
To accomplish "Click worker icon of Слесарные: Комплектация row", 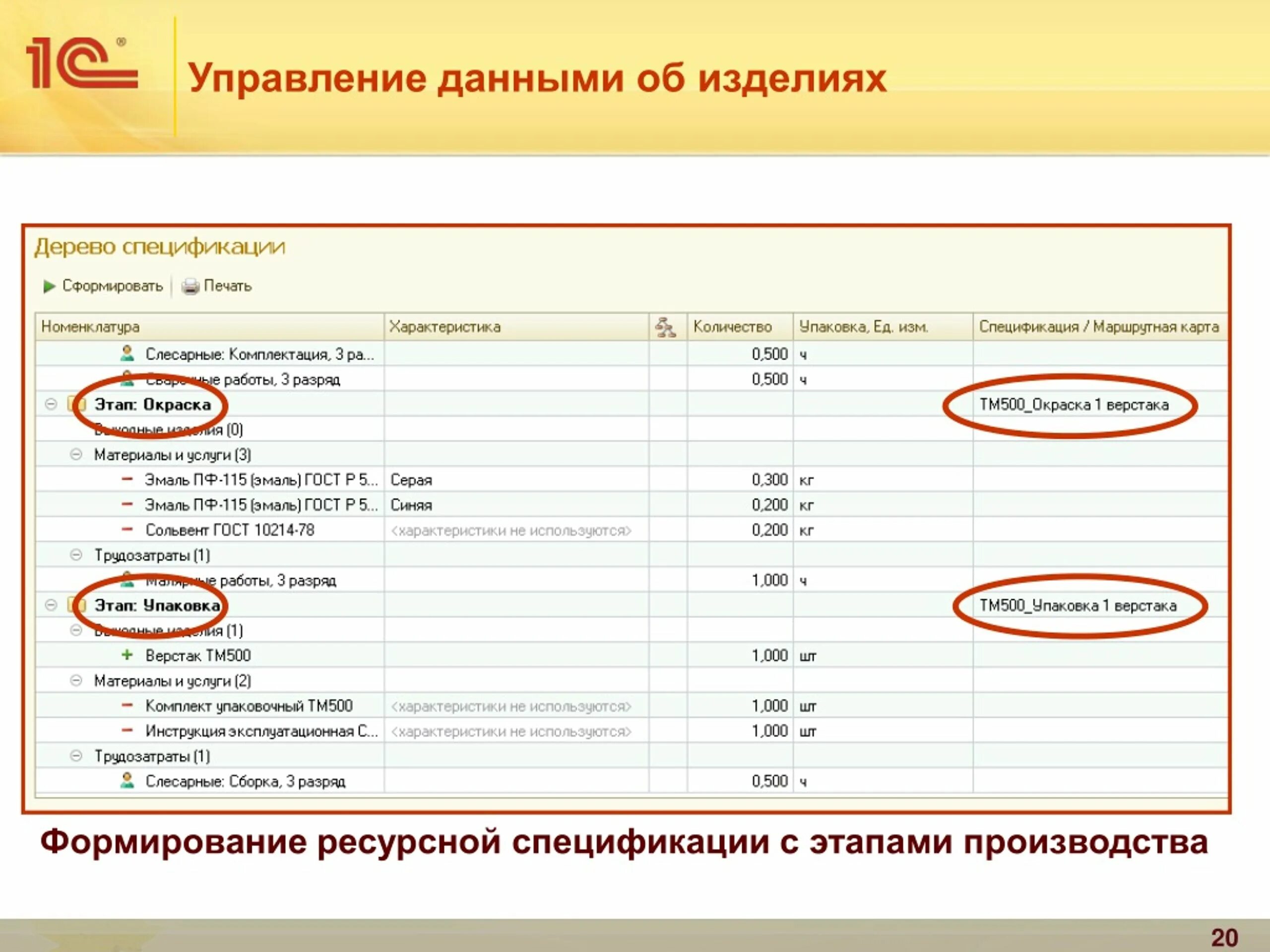I will tap(127, 354).
